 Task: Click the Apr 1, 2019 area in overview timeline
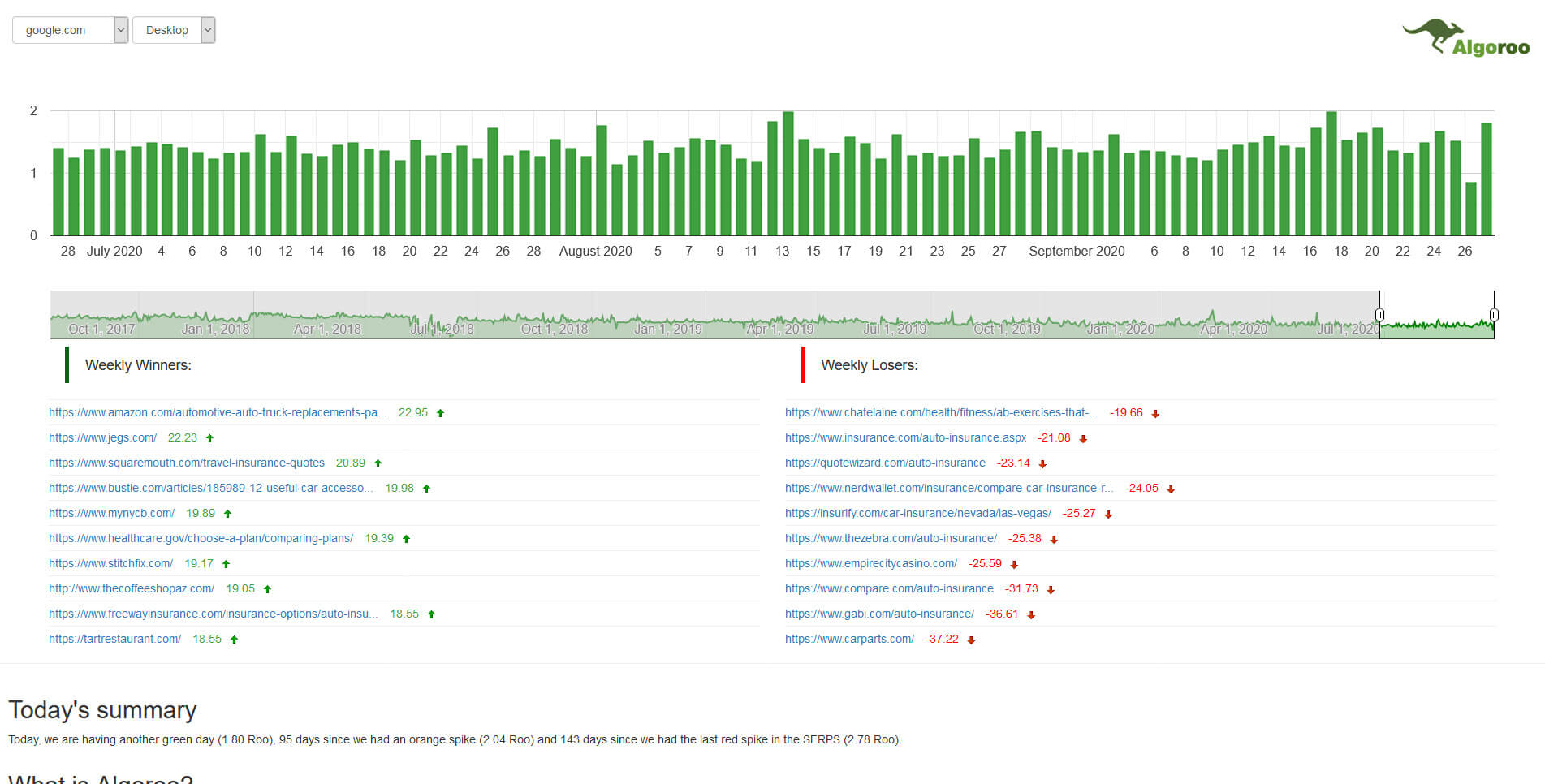(x=779, y=329)
